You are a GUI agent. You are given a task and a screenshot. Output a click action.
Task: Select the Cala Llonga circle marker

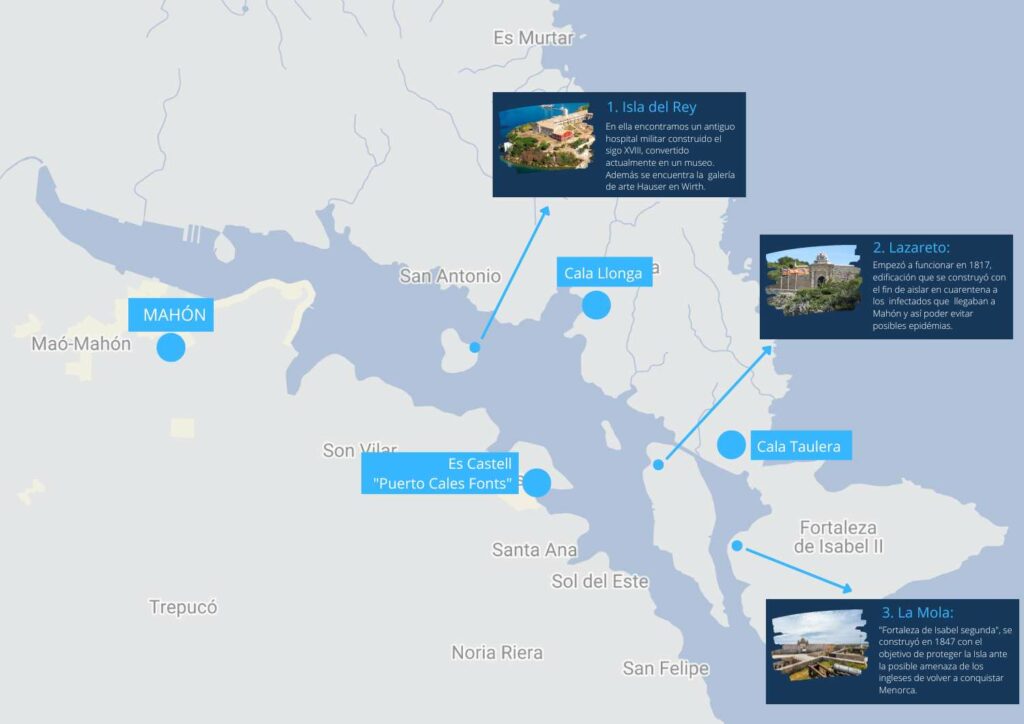tap(596, 305)
